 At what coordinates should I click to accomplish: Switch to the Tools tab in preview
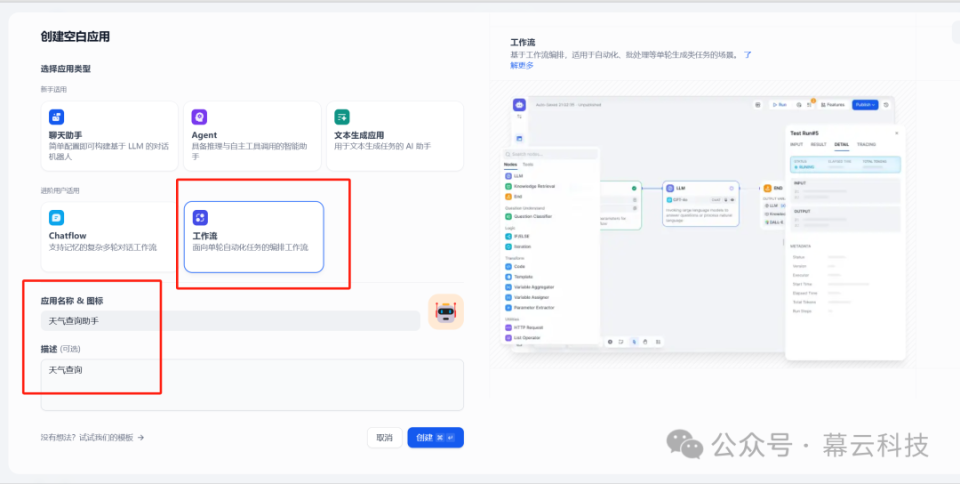pyautogui.click(x=528, y=165)
